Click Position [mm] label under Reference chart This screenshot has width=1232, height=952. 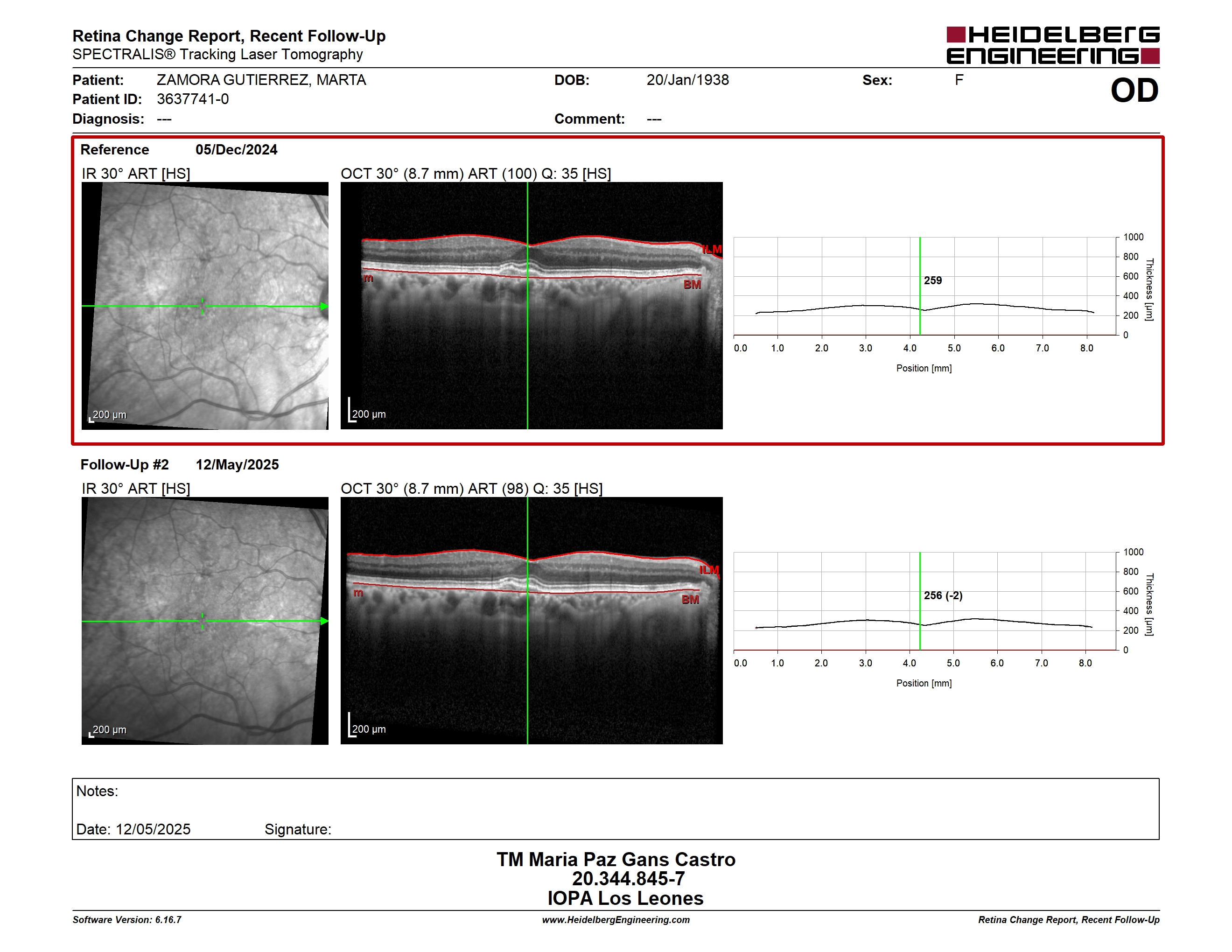coord(924,368)
